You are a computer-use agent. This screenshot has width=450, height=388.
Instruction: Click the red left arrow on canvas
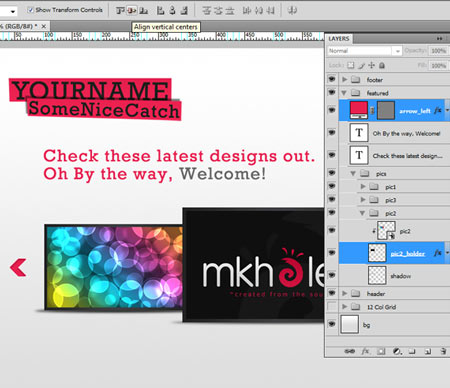coord(18,268)
